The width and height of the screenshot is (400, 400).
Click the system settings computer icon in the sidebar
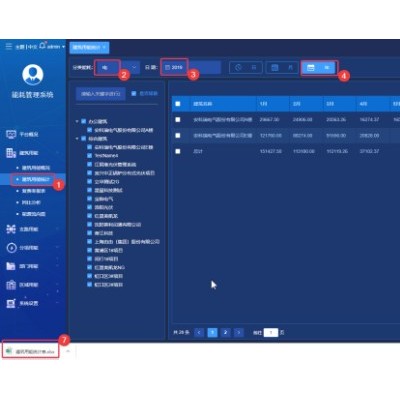pyautogui.click(x=11, y=303)
